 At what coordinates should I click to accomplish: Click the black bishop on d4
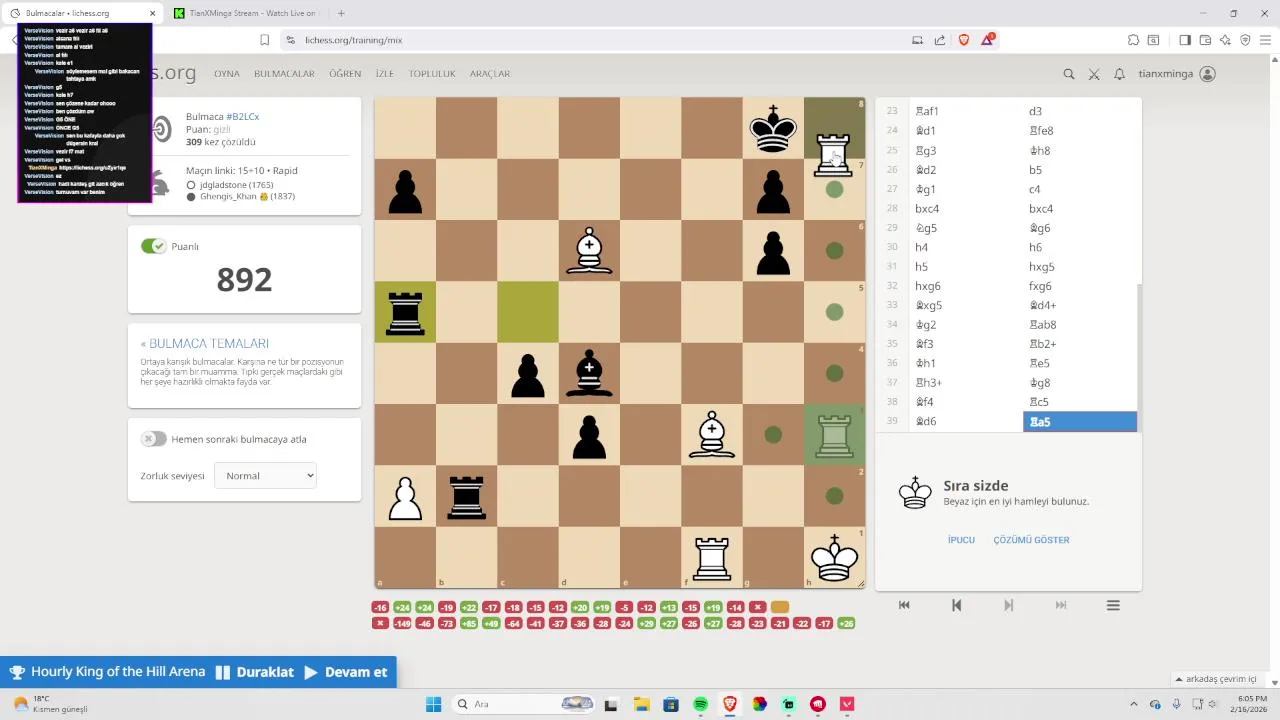589,373
